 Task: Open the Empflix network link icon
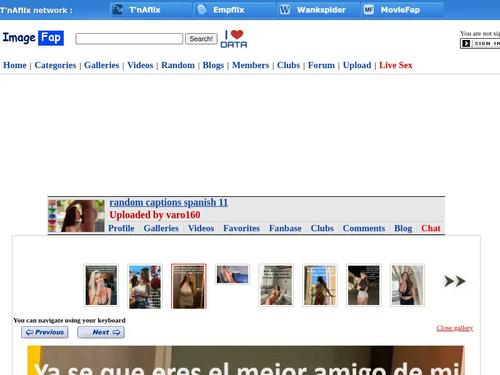[202, 10]
